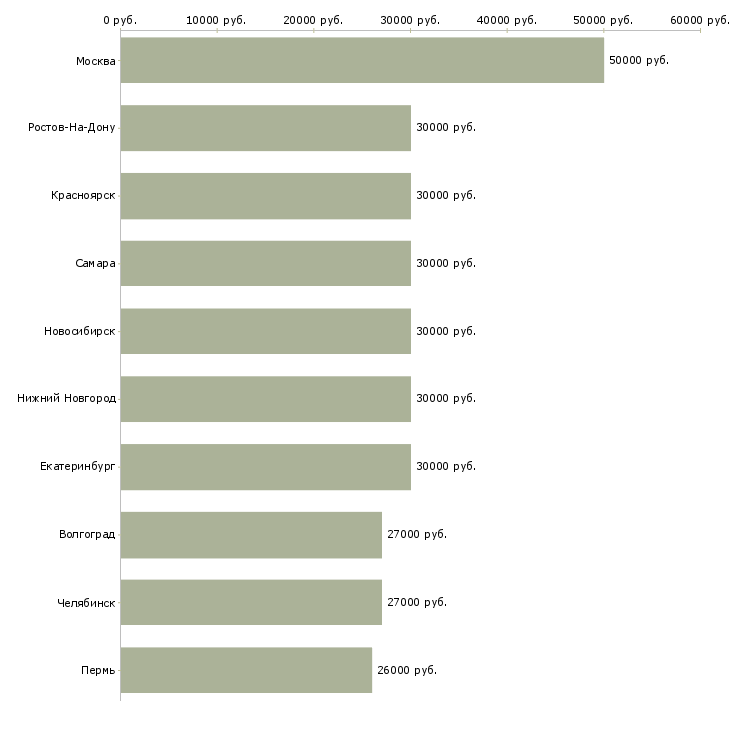Image resolution: width=730 pixels, height=730 pixels.
Task: Click the Челябинск bar
Action: (251, 602)
